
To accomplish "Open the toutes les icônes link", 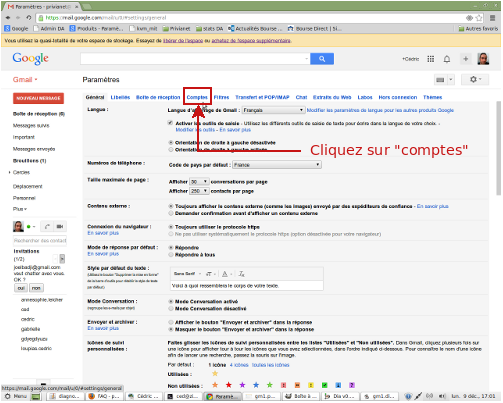I will coord(270,365).
